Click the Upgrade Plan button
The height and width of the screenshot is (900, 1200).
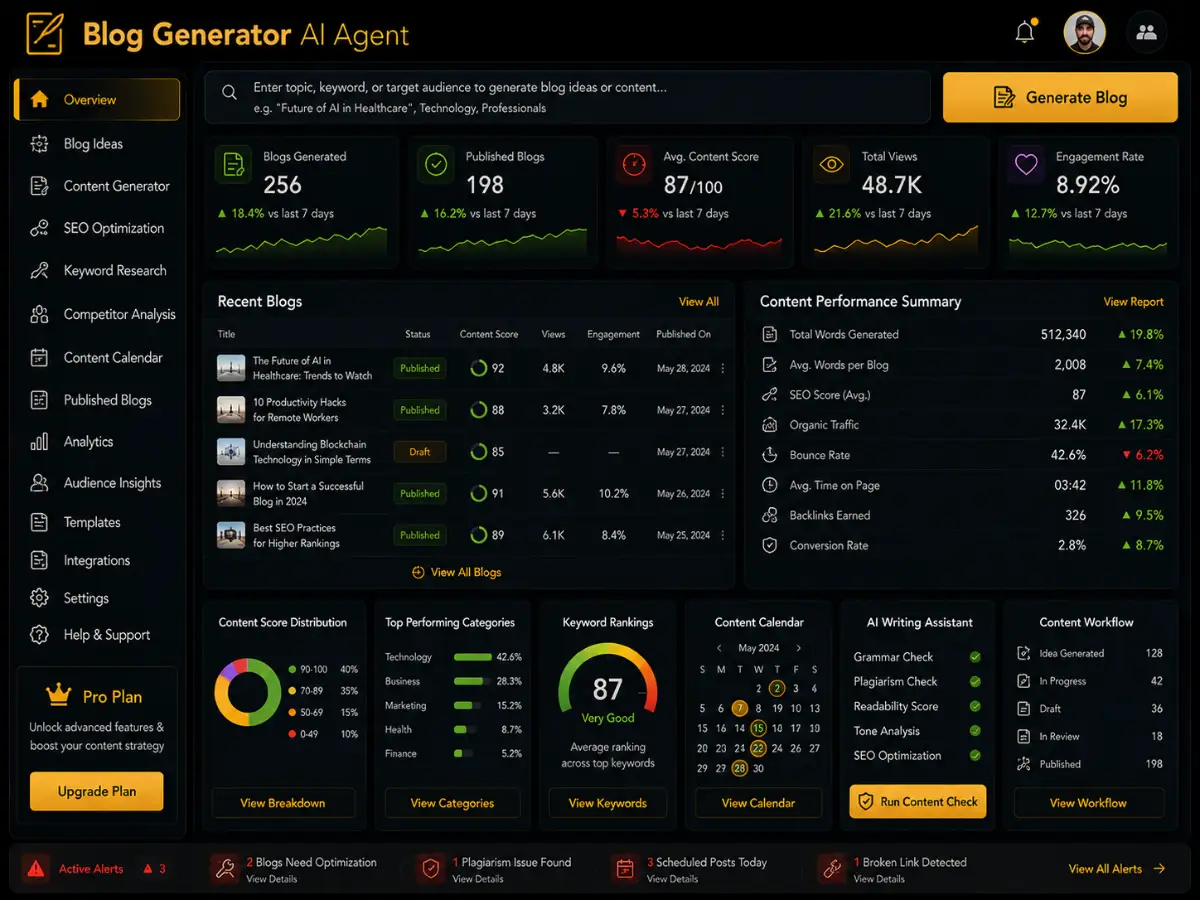97,791
